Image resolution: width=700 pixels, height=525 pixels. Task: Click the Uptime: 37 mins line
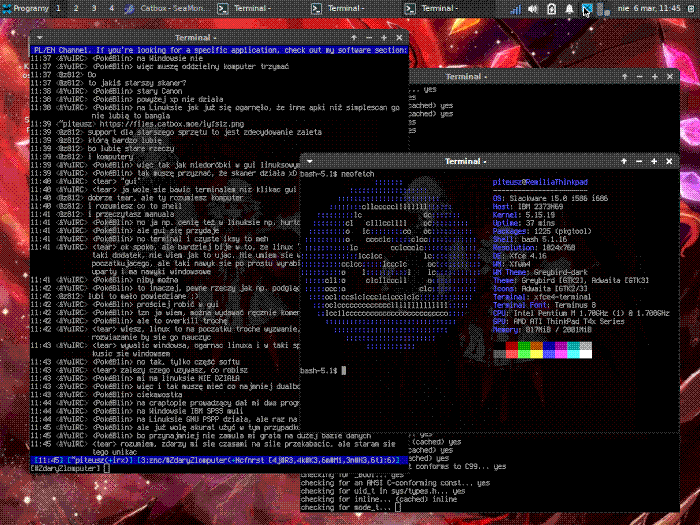coord(524,223)
